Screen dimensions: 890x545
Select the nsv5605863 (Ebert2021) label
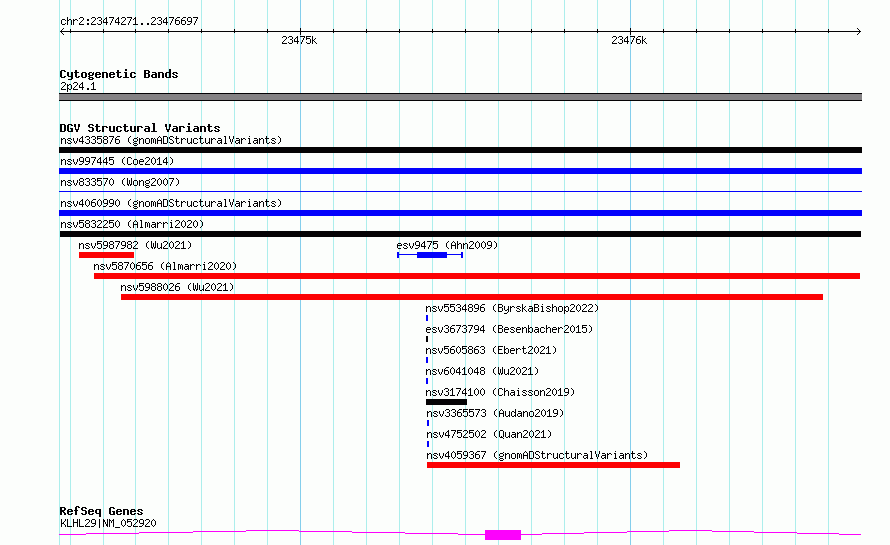pos(491,350)
